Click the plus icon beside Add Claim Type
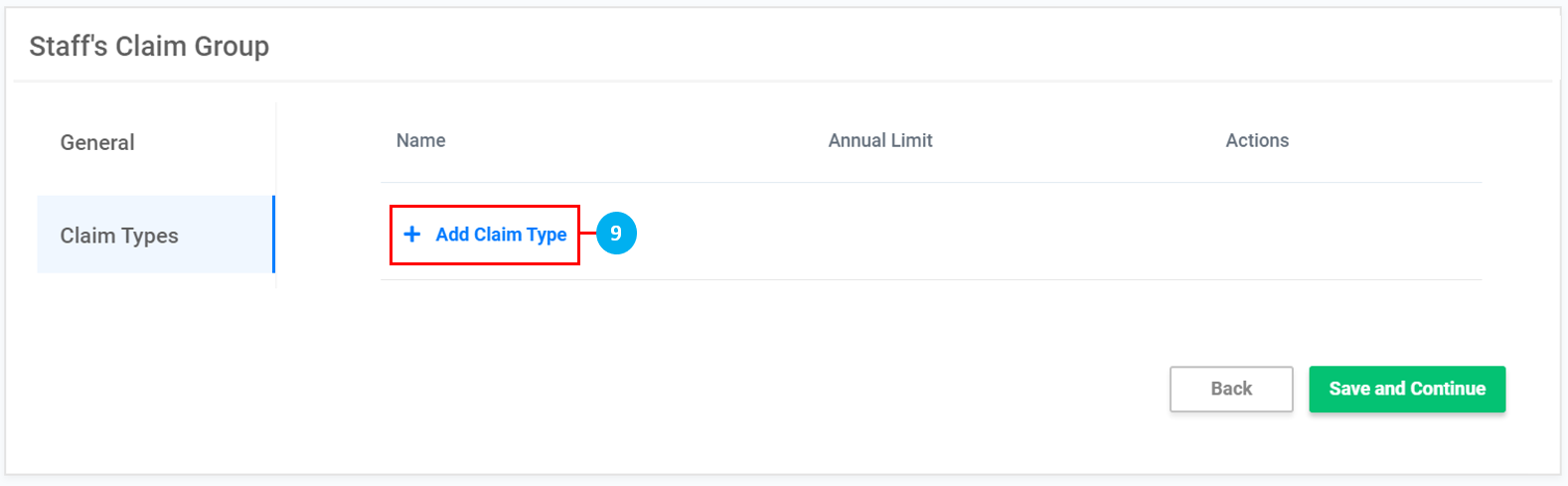Viewport: 1568px width, 486px height. tap(412, 235)
